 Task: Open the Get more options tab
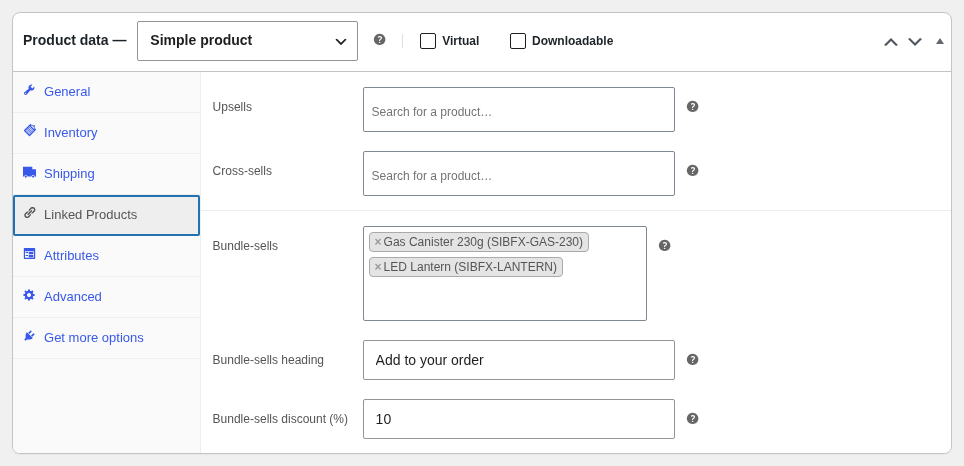point(106,338)
